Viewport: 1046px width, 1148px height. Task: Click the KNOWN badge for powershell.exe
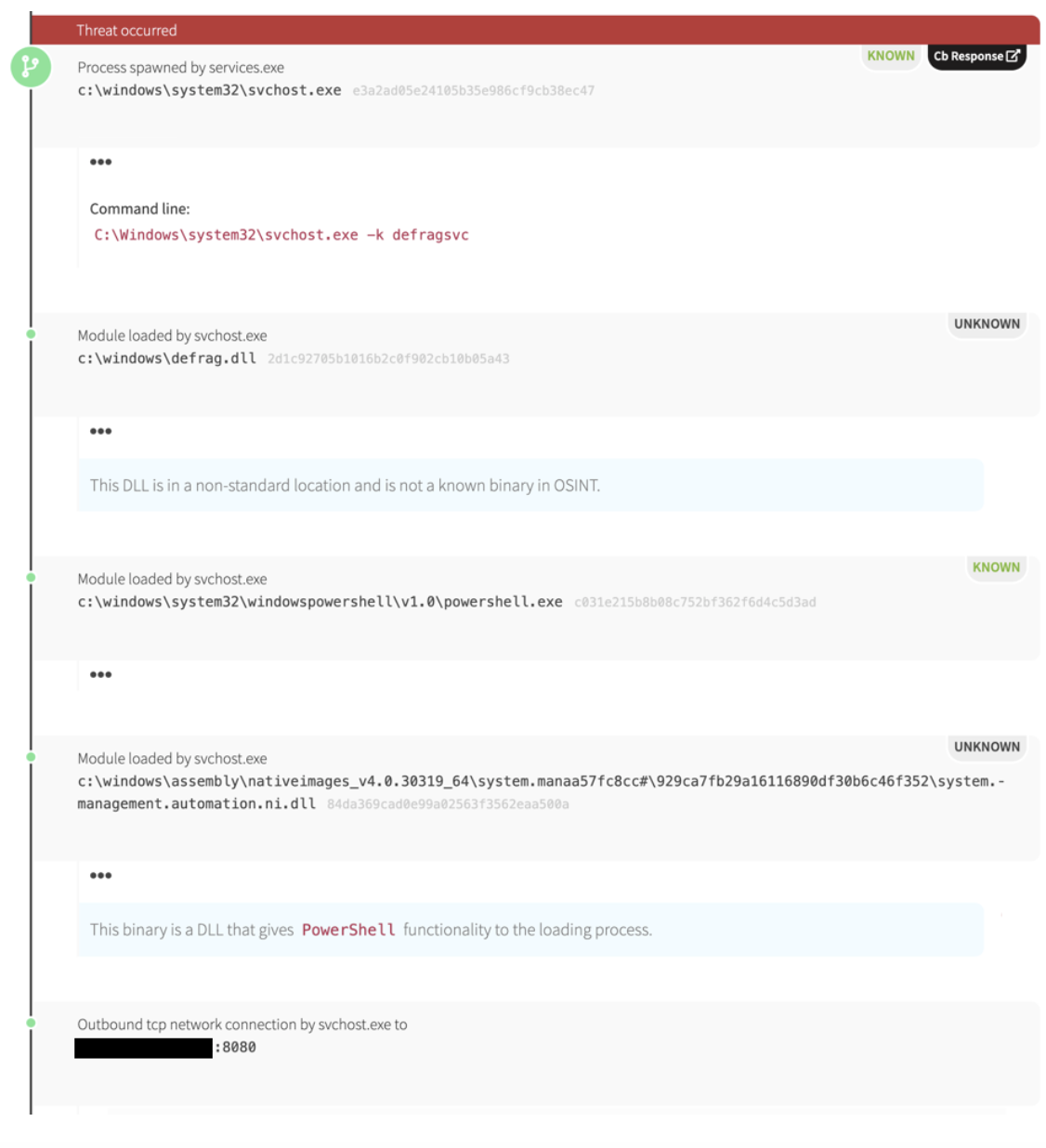(996, 567)
